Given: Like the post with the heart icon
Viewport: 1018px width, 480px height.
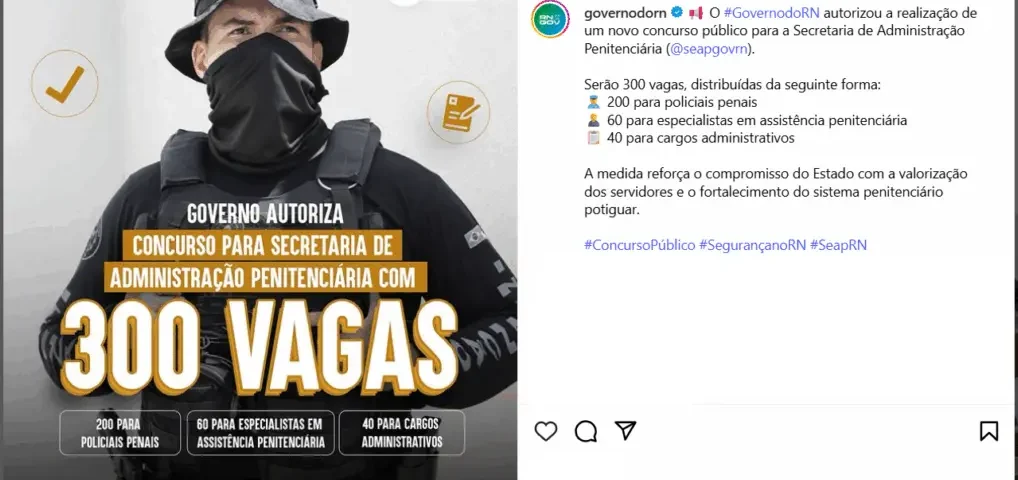Looking at the screenshot, I should [x=545, y=431].
